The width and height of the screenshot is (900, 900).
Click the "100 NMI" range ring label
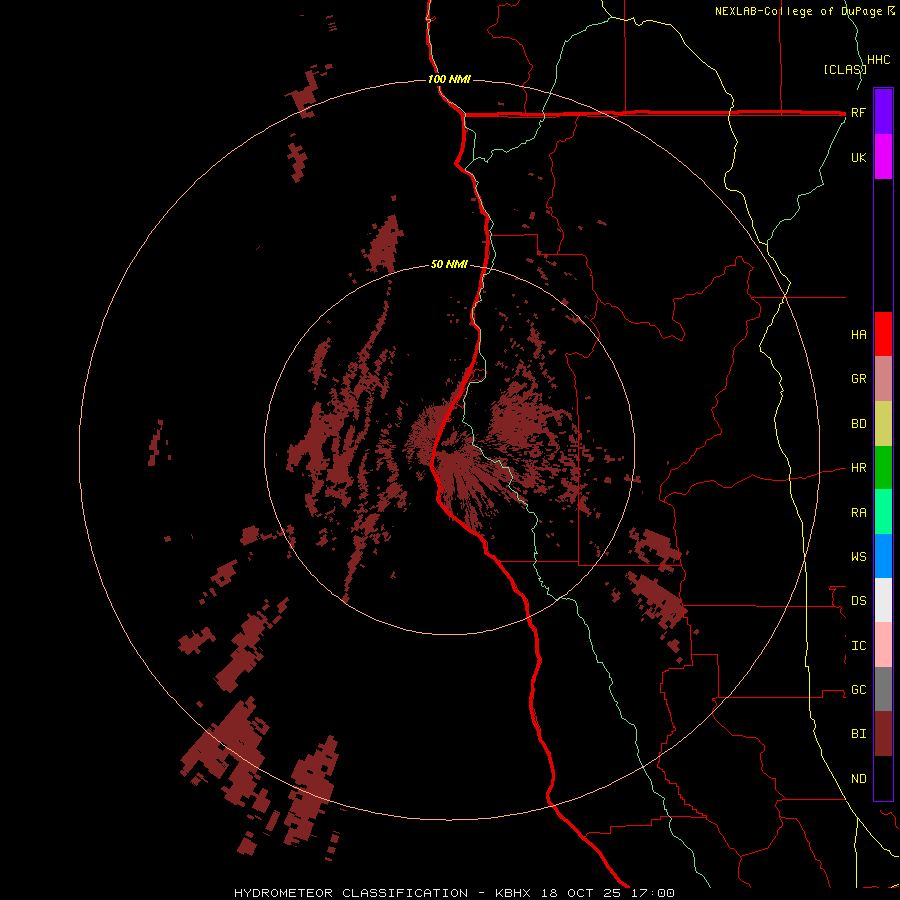point(449,79)
